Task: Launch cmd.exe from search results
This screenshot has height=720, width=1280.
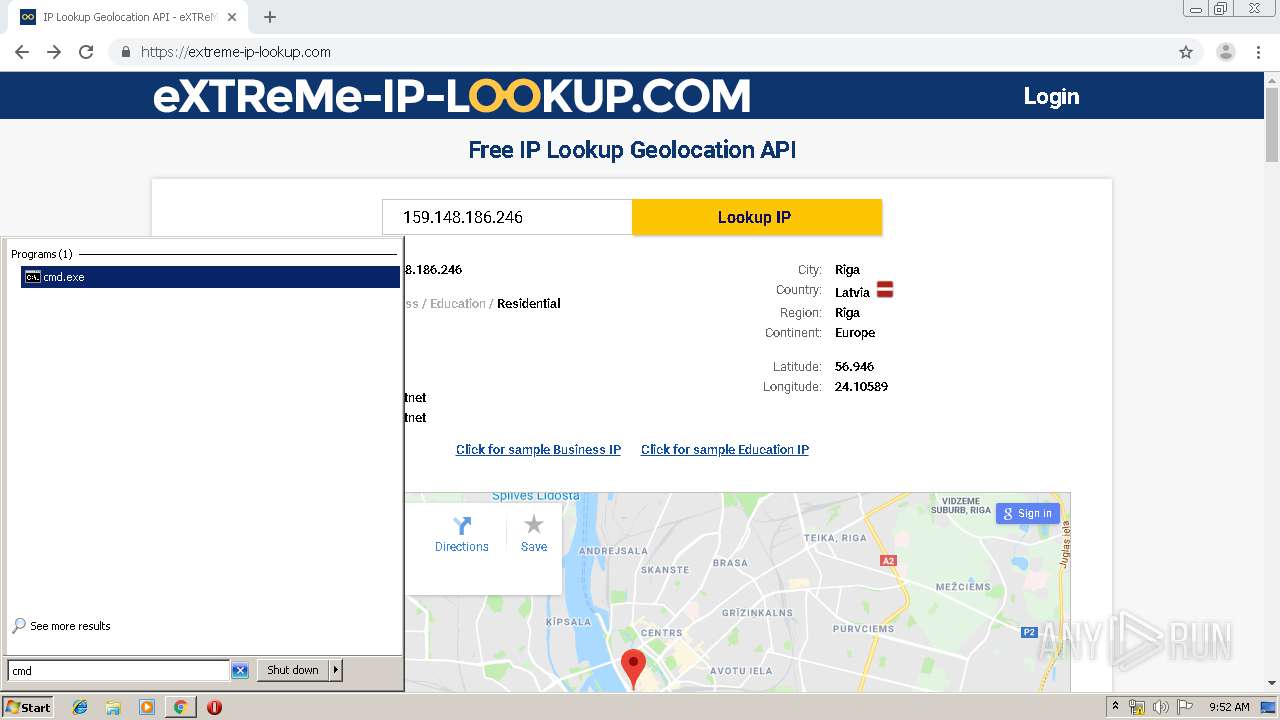Action: [210, 277]
